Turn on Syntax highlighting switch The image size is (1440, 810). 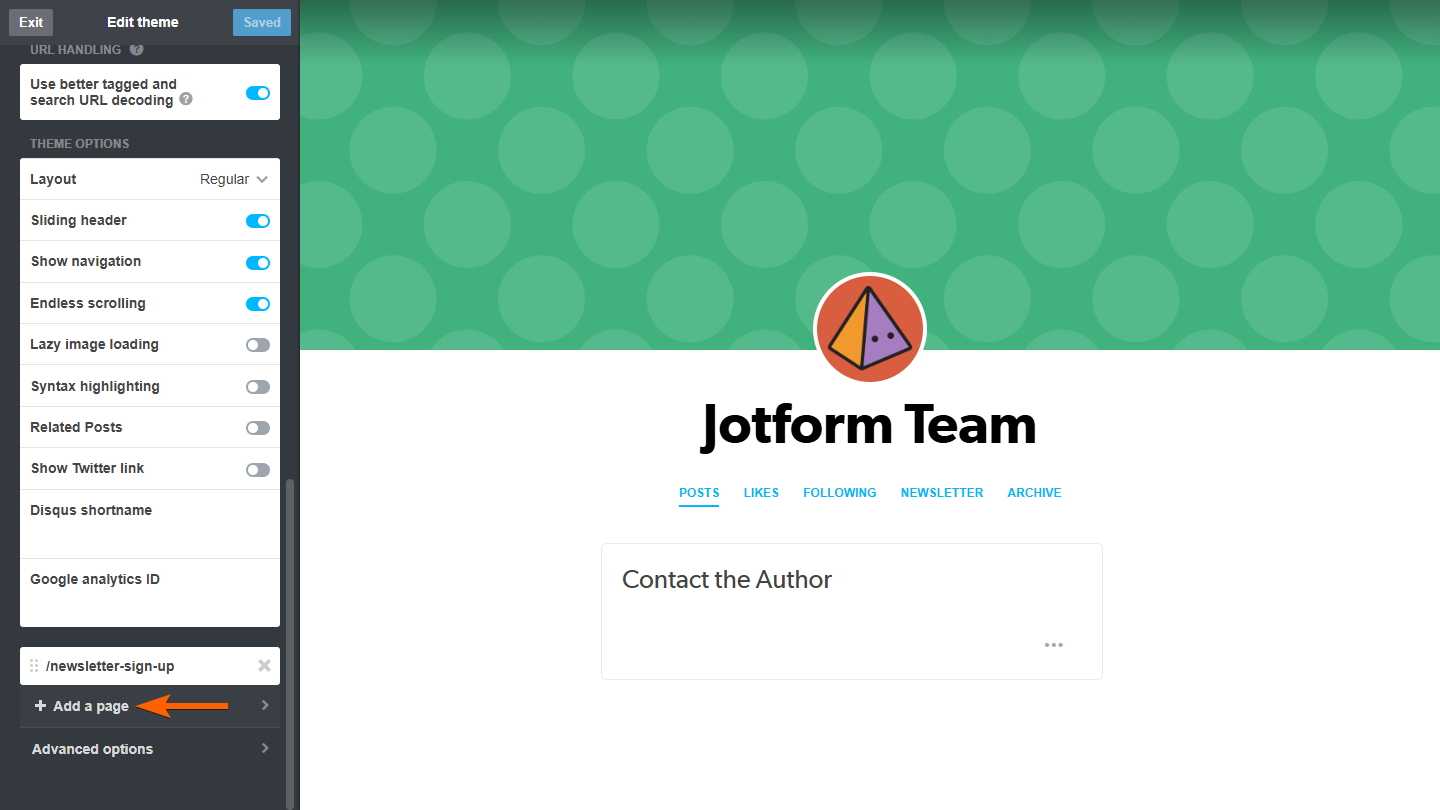click(x=258, y=387)
